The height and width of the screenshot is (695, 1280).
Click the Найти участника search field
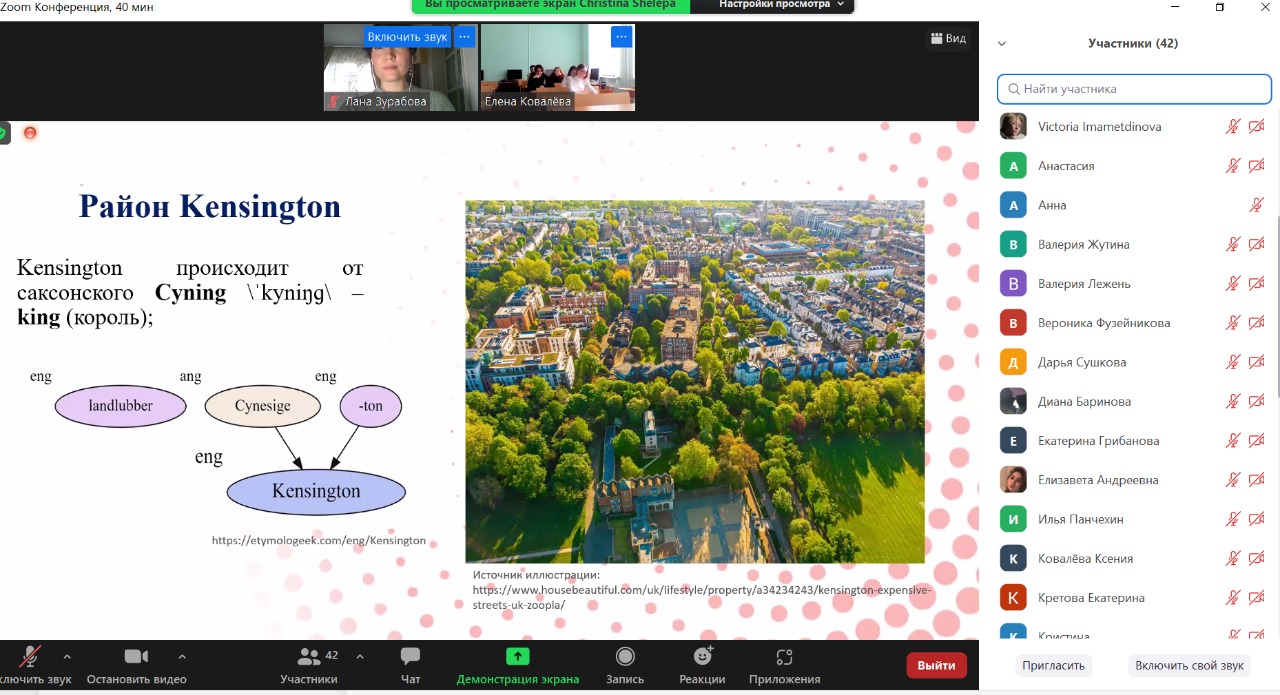(1134, 89)
